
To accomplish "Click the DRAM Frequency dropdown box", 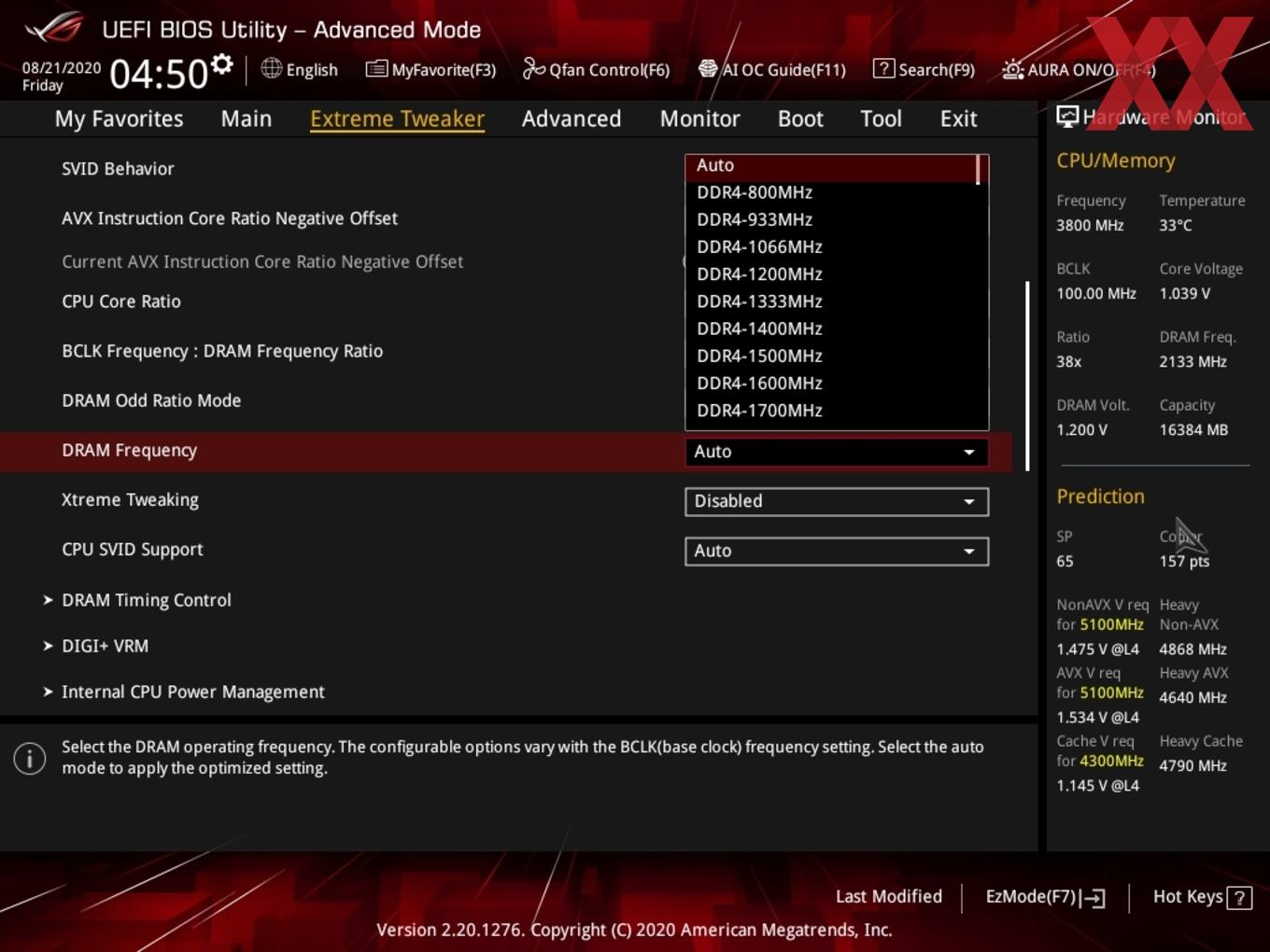I will [836, 452].
